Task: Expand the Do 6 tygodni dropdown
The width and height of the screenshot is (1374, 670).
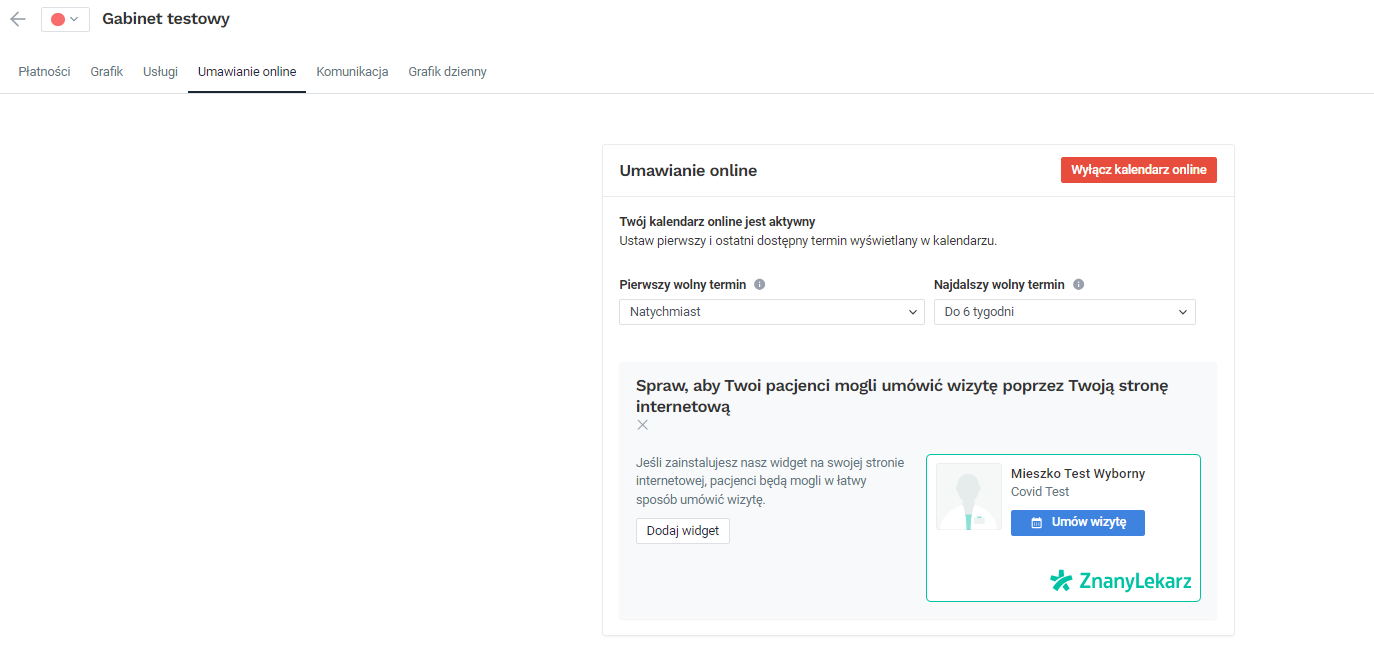Action: (1064, 312)
